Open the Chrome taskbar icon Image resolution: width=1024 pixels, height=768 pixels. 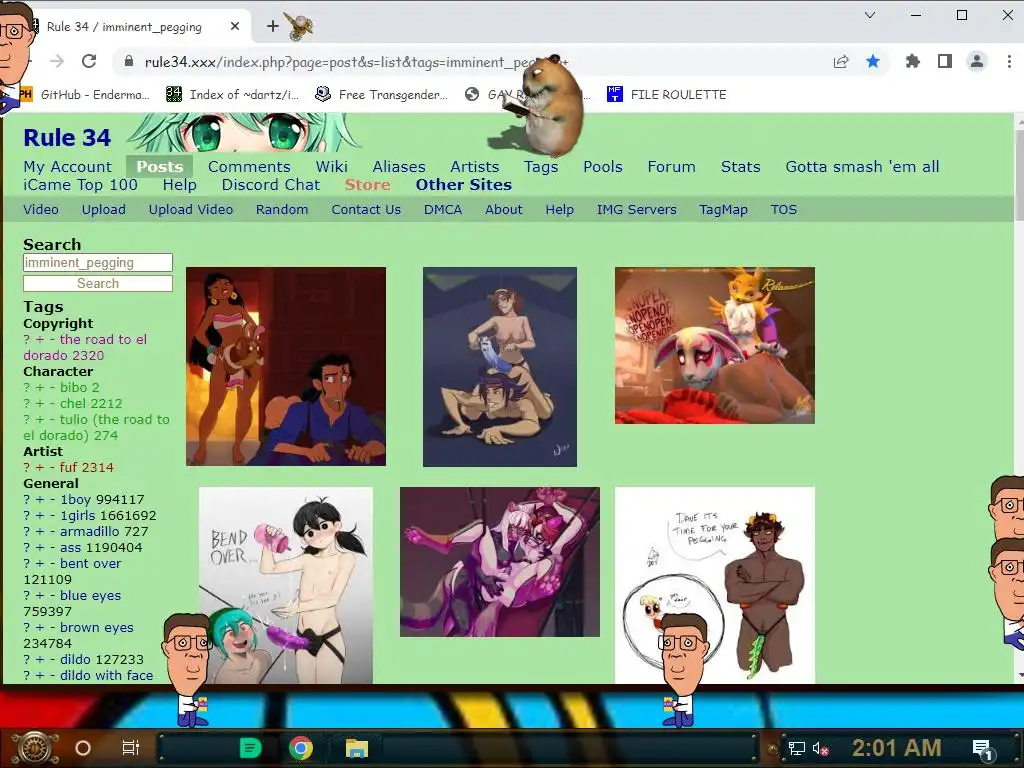click(x=300, y=748)
